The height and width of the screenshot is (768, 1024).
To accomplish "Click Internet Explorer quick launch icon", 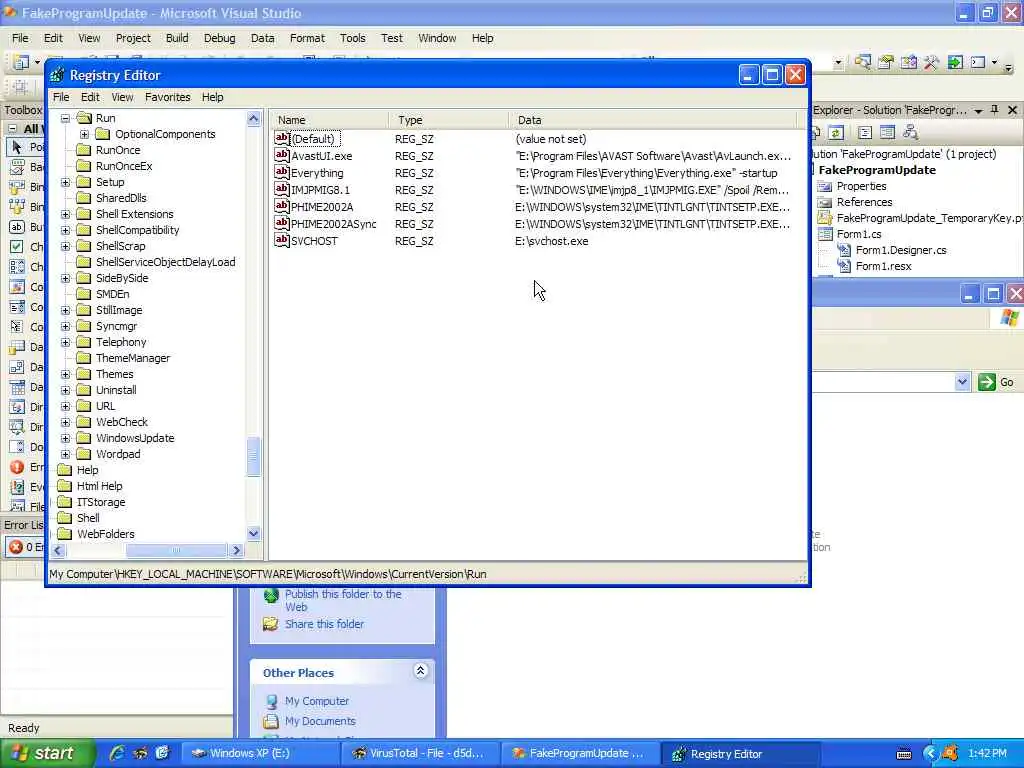I will (117, 753).
